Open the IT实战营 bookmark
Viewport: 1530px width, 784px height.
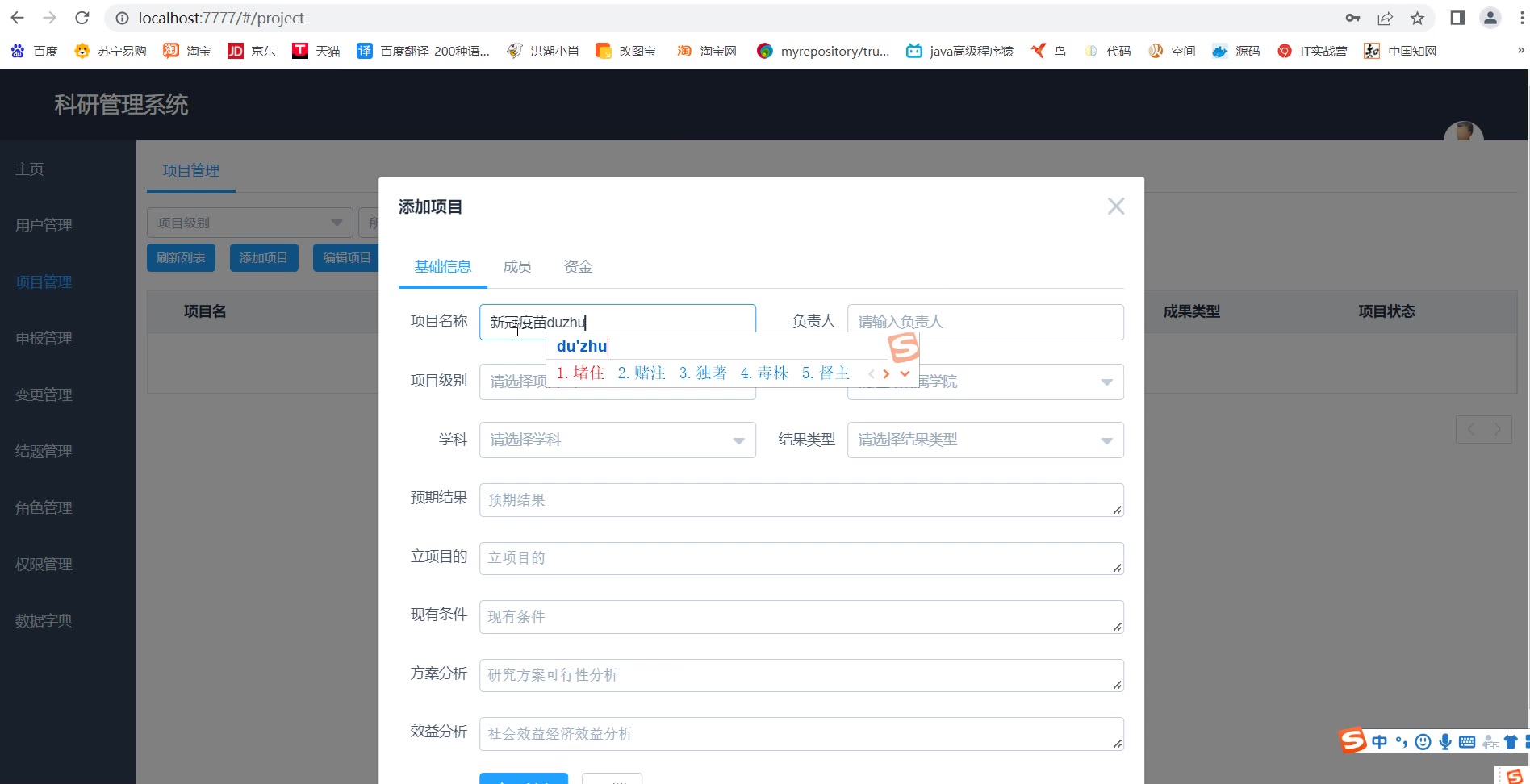[1312, 51]
